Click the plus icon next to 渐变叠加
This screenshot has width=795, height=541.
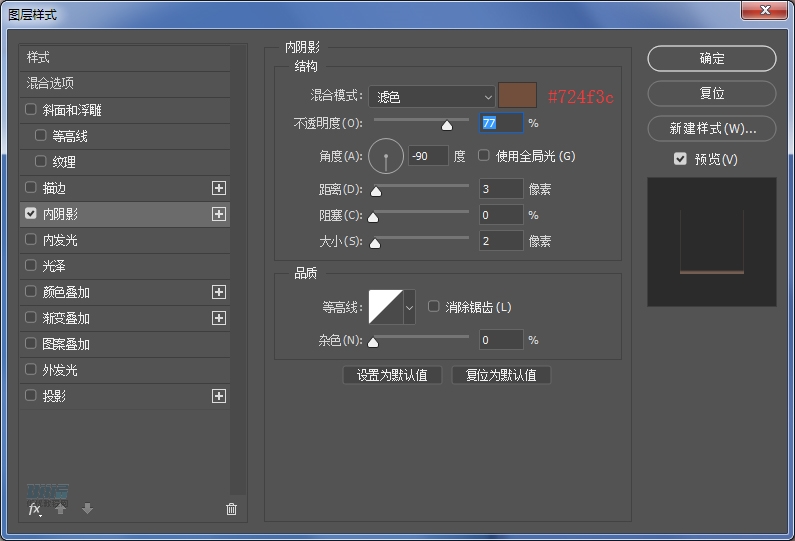click(219, 318)
